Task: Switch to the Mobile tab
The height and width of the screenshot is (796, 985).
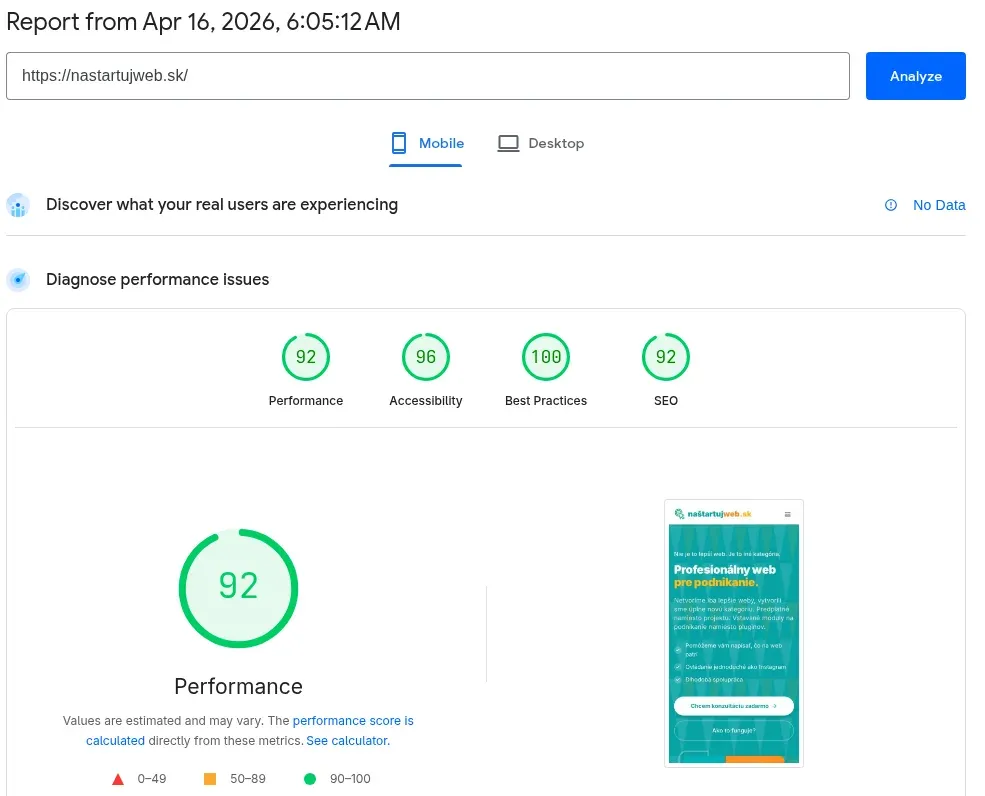Action: pyautogui.click(x=427, y=143)
